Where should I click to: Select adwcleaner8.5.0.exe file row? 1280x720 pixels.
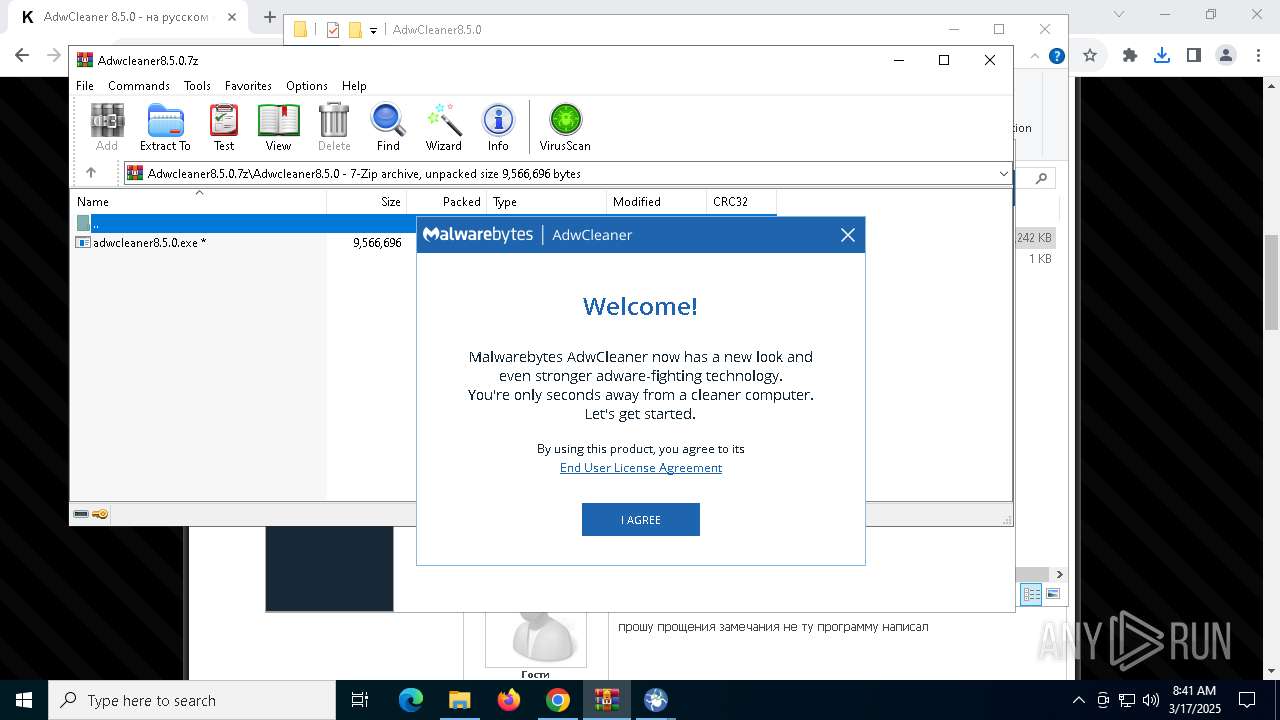[x=243, y=243]
